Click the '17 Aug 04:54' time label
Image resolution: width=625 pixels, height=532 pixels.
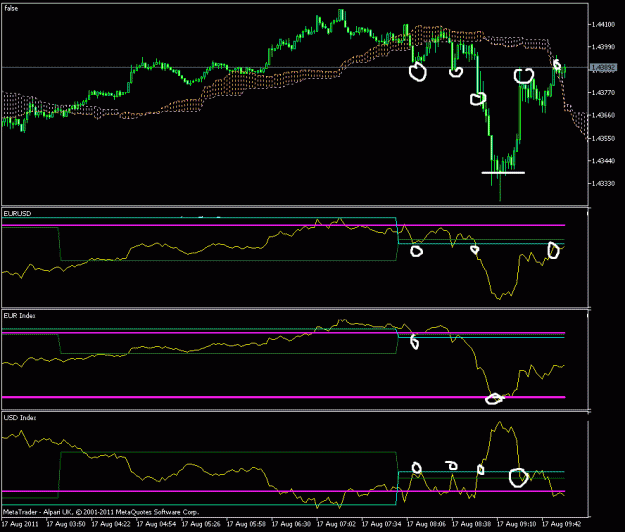(x=156, y=524)
